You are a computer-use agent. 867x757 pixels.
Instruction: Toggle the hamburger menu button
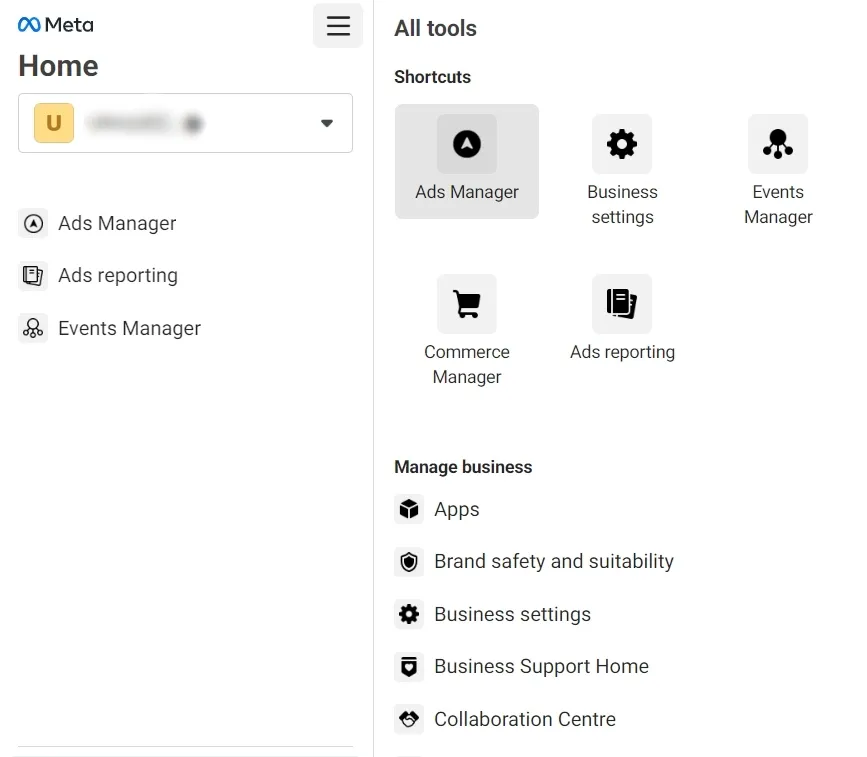point(338,25)
